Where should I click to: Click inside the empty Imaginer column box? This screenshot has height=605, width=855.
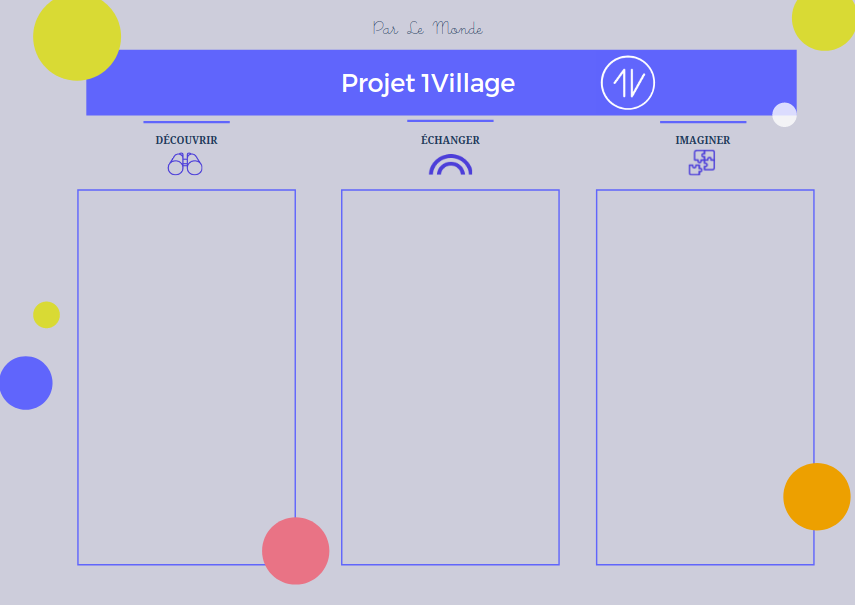click(705, 377)
